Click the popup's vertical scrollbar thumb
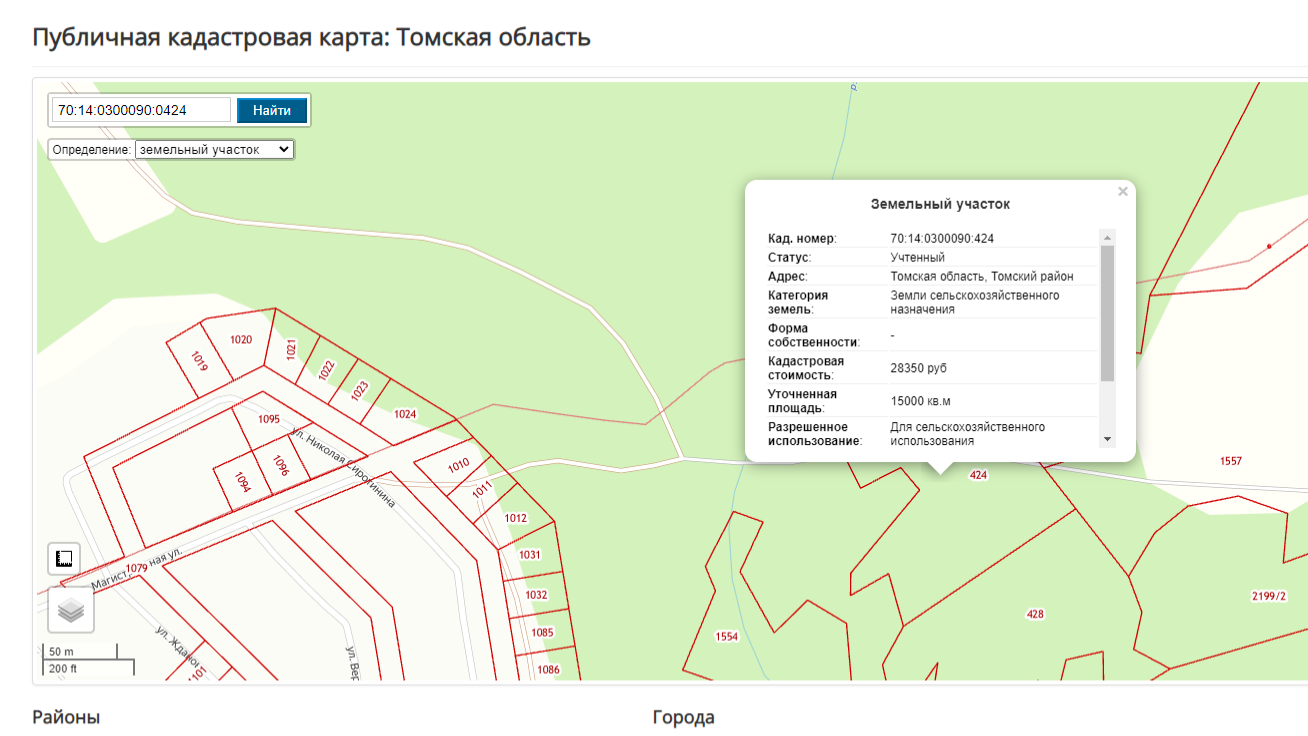This screenshot has width=1308, height=736. (1107, 312)
